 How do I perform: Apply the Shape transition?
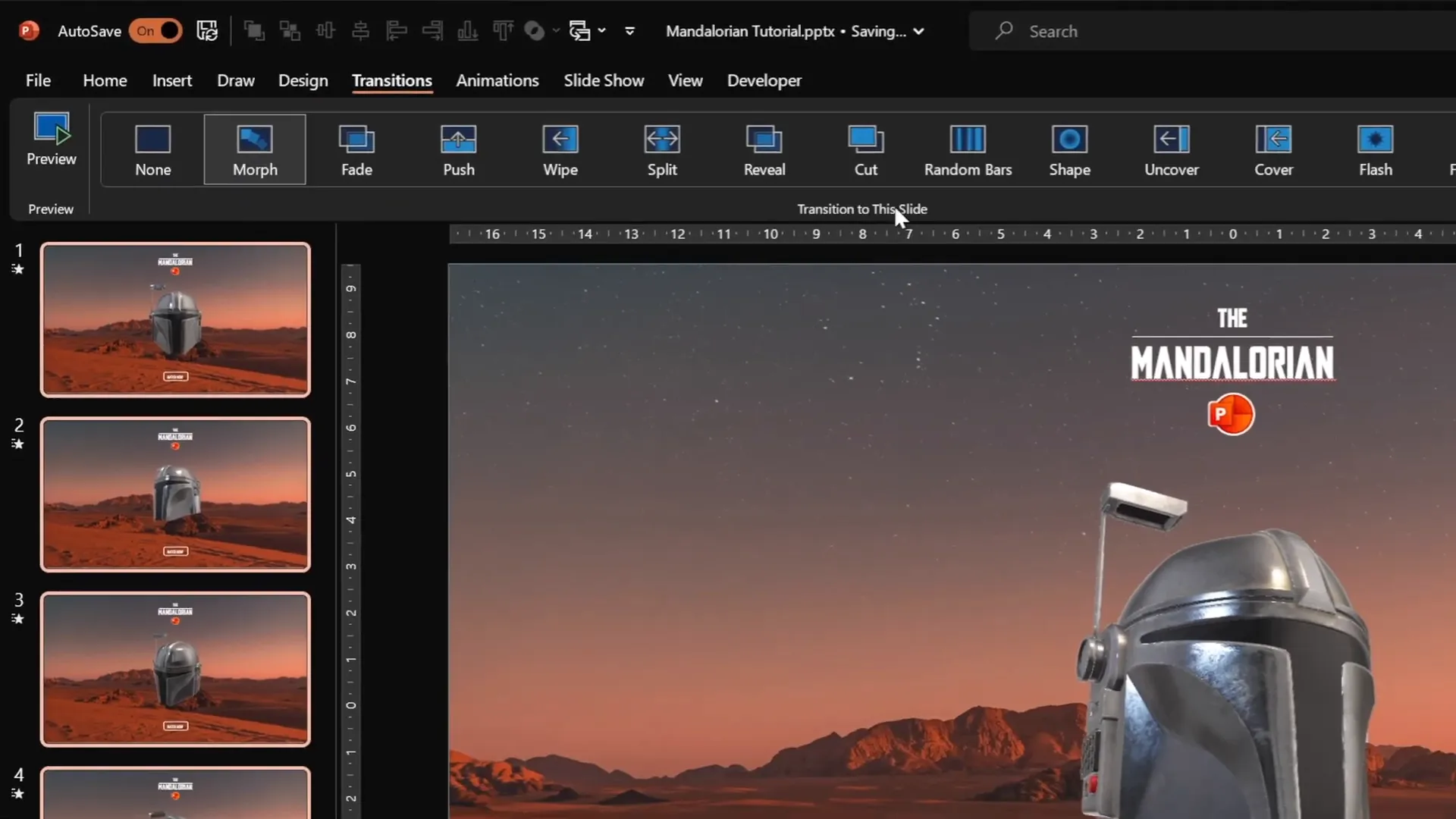[1070, 150]
